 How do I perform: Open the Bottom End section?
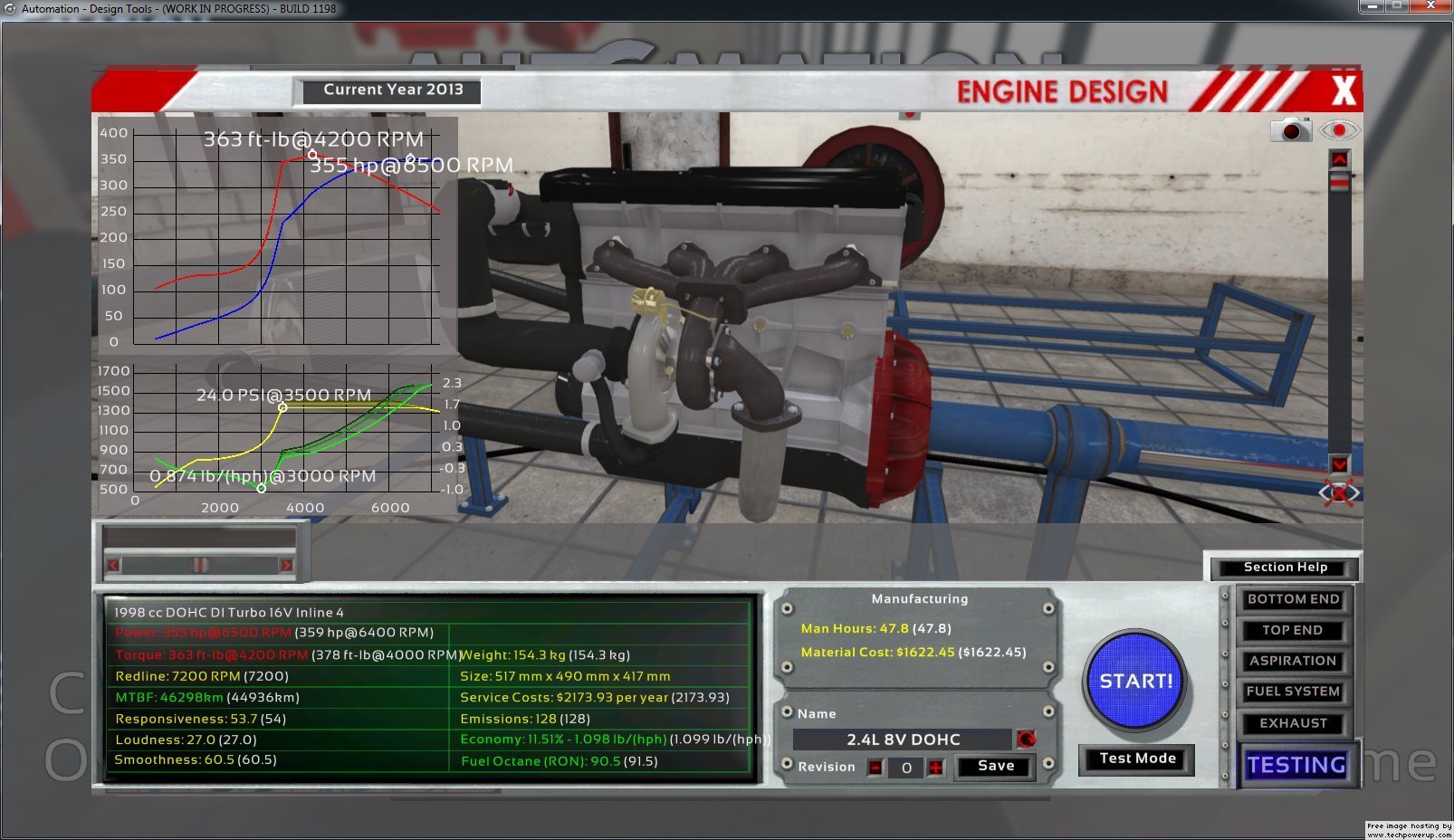1293,599
